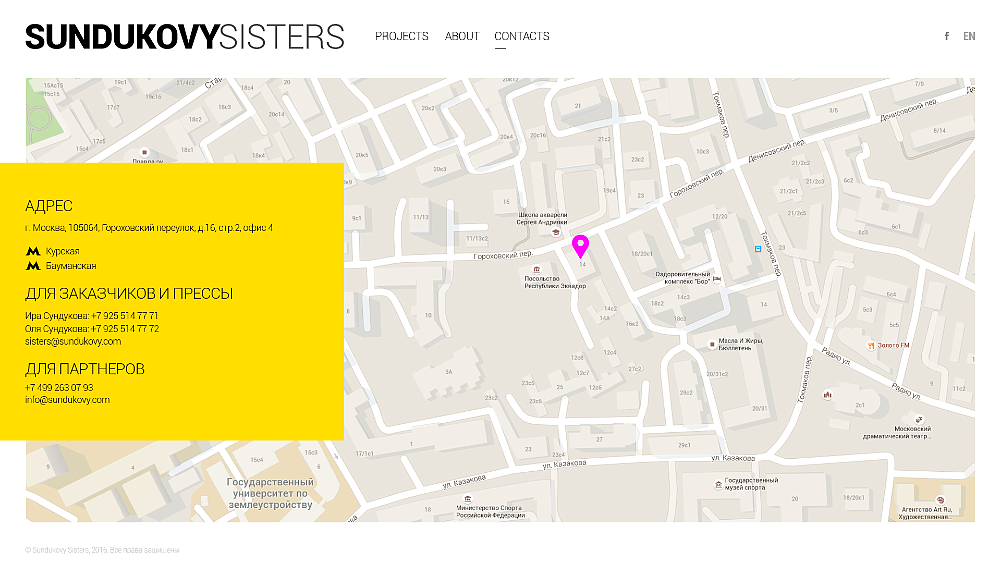Open the Facebook icon link

[947, 36]
